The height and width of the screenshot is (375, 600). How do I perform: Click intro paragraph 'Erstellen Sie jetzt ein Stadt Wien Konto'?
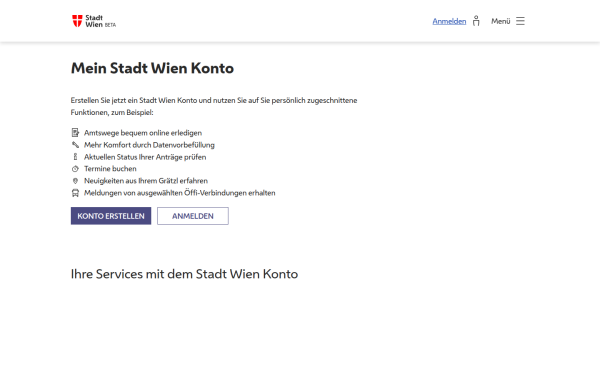pos(214,106)
